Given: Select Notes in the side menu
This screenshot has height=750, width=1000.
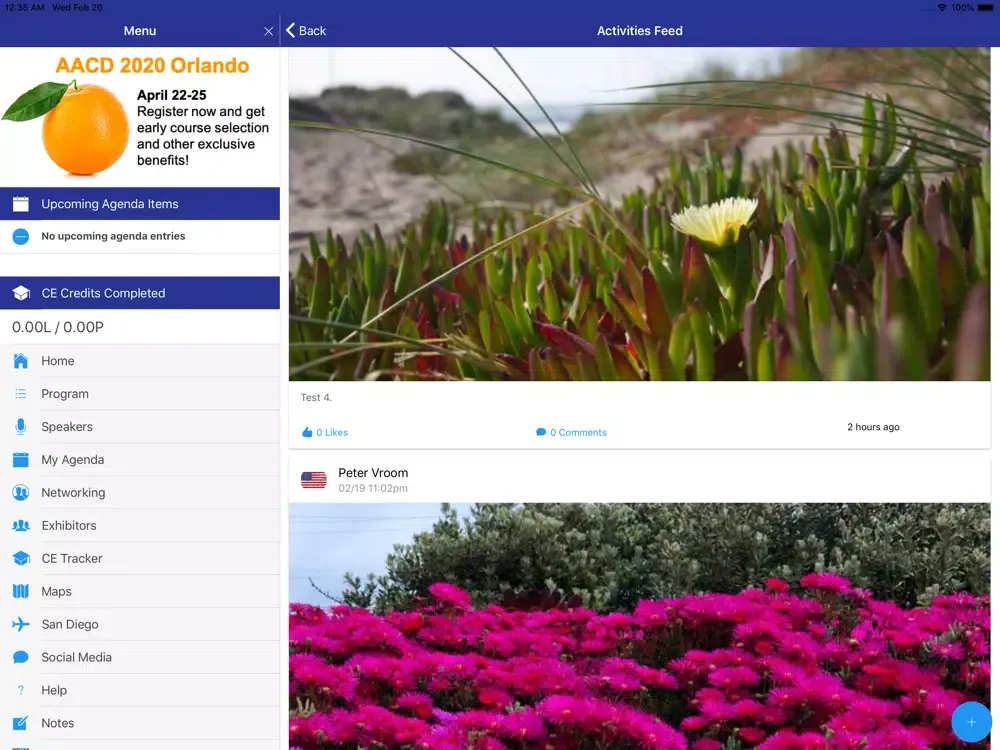Looking at the screenshot, I should (58, 723).
